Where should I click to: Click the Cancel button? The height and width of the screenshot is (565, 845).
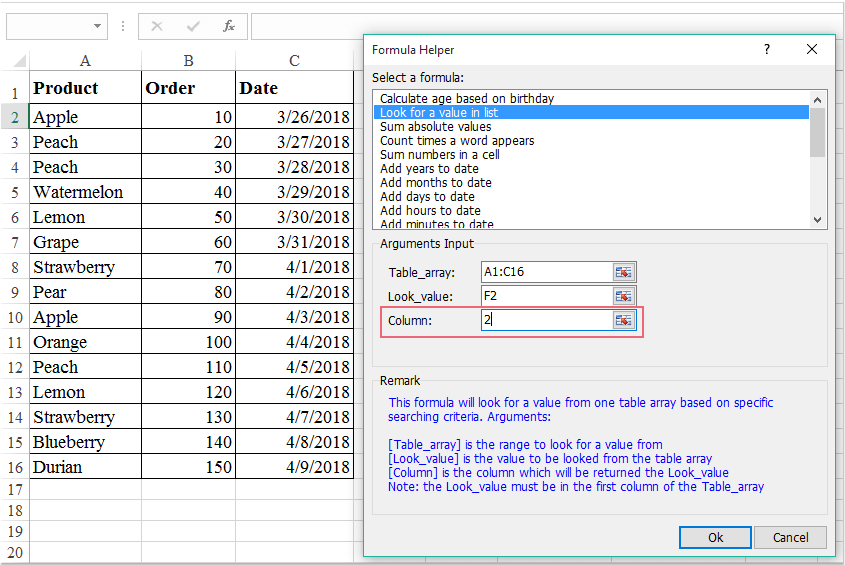pyautogui.click(x=790, y=538)
